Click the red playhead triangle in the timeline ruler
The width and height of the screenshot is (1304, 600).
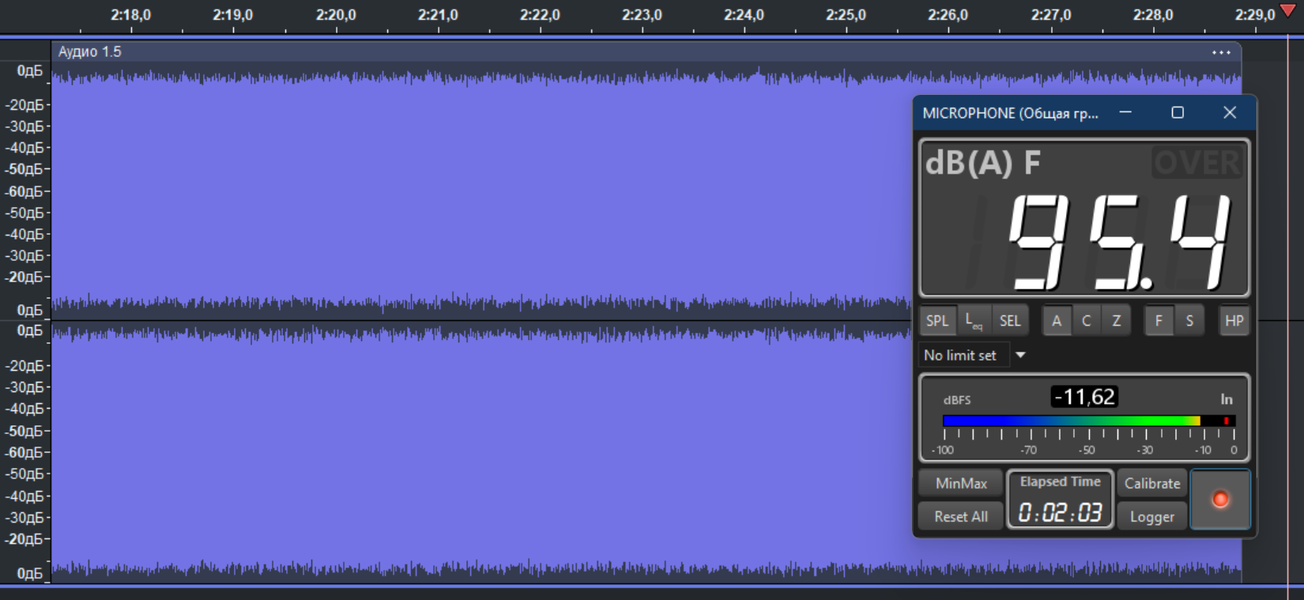1287,11
